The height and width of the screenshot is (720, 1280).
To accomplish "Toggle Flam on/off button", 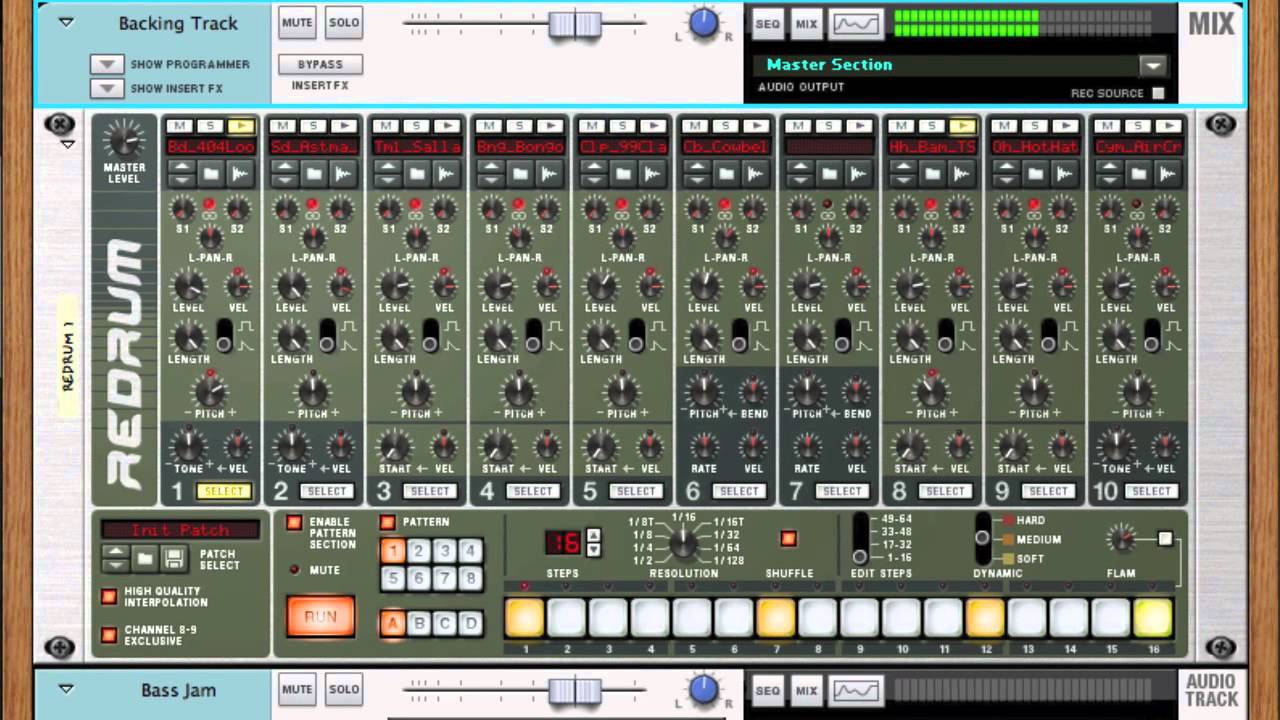I will [1165, 539].
